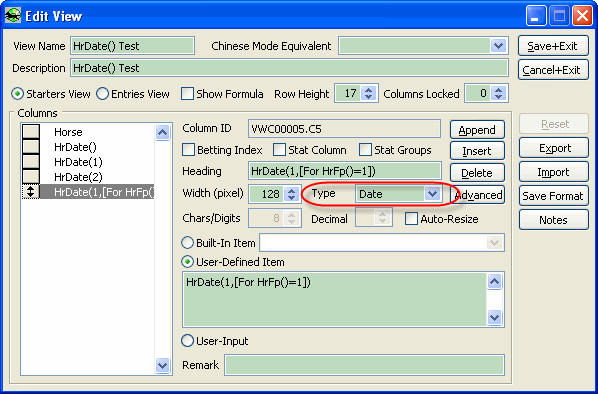The height and width of the screenshot is (394, 598).
Task: Click the row marker beside HrDate() column
Action: click(x=31, y=147)
